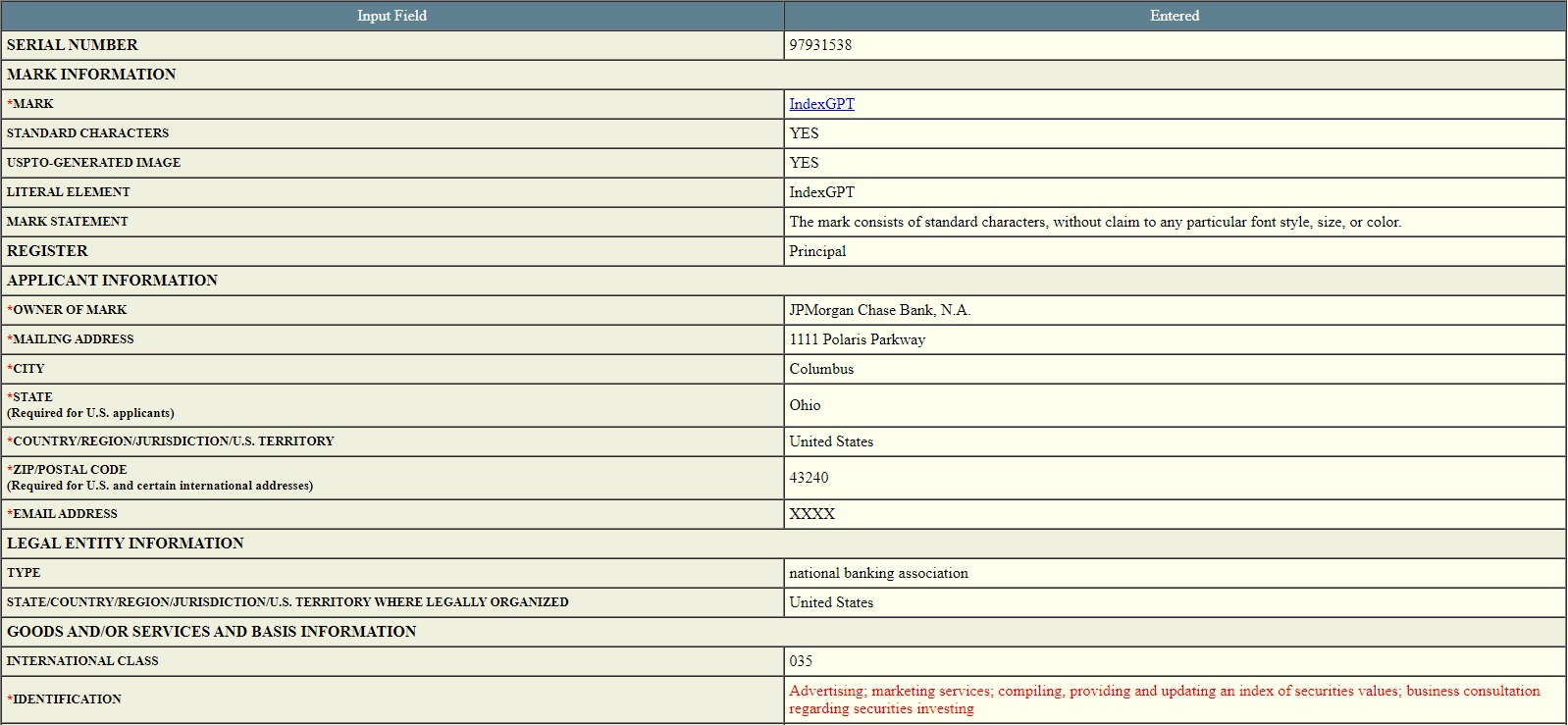Image resolution: width=1568 pixels, height=725 pixels.
Task: Select the *IDENTIFICATION label
Action: [x=64, y=699]
